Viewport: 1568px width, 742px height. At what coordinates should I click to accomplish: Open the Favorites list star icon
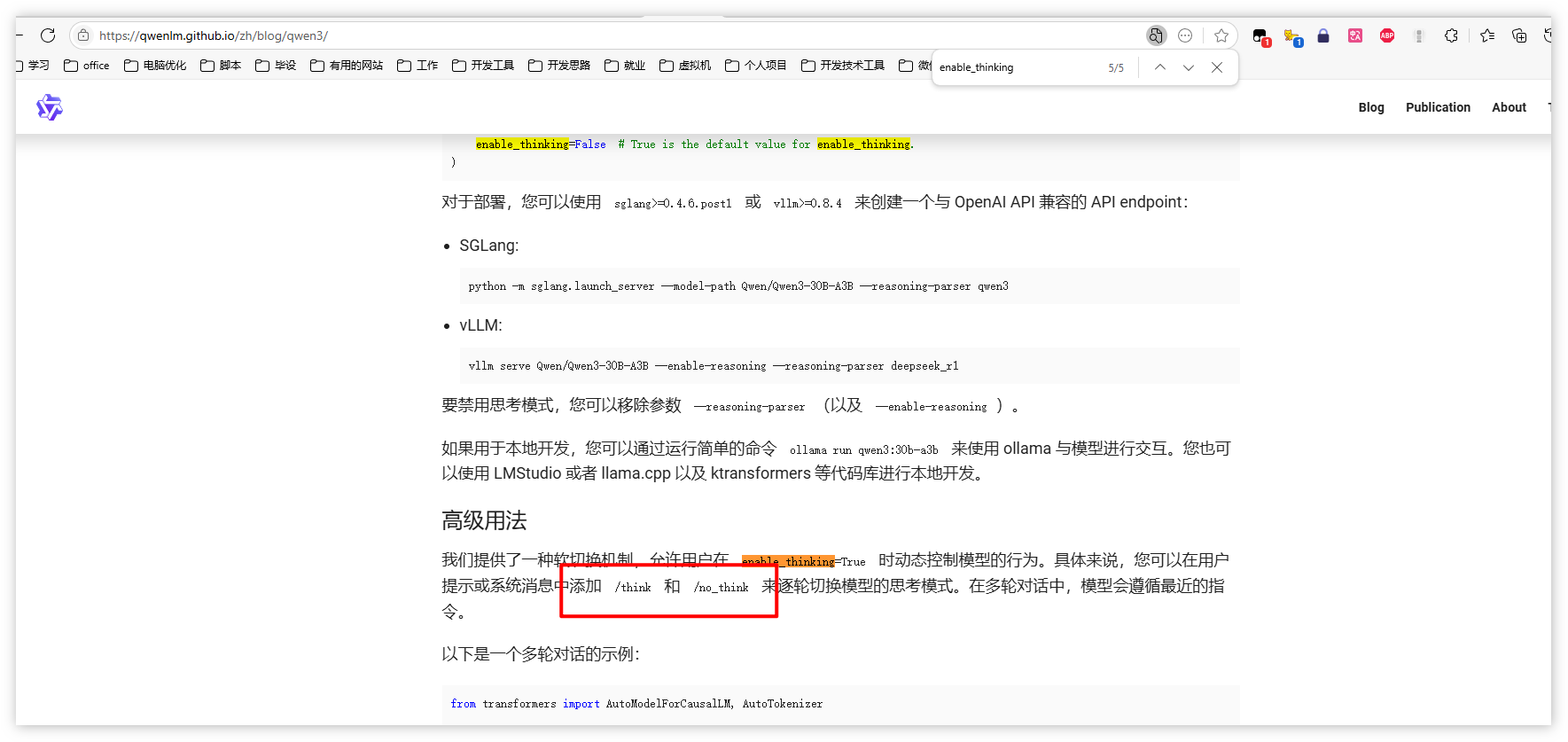tap(1487, 35)
